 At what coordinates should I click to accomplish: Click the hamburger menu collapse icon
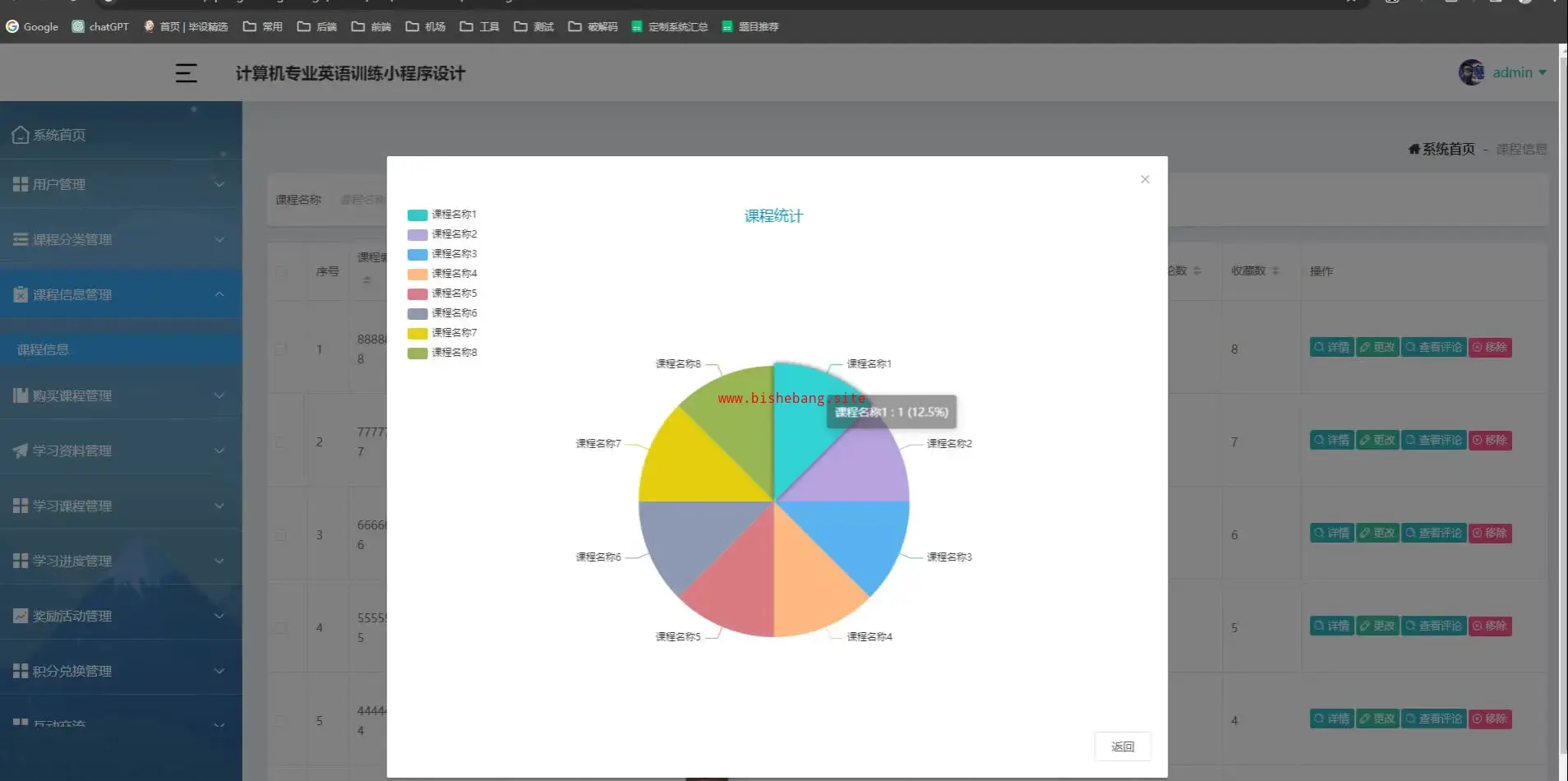(x=186, y=73)
